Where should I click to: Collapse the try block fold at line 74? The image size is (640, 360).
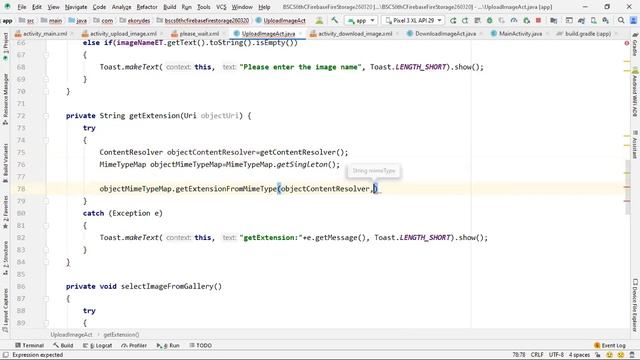[46, 140]
